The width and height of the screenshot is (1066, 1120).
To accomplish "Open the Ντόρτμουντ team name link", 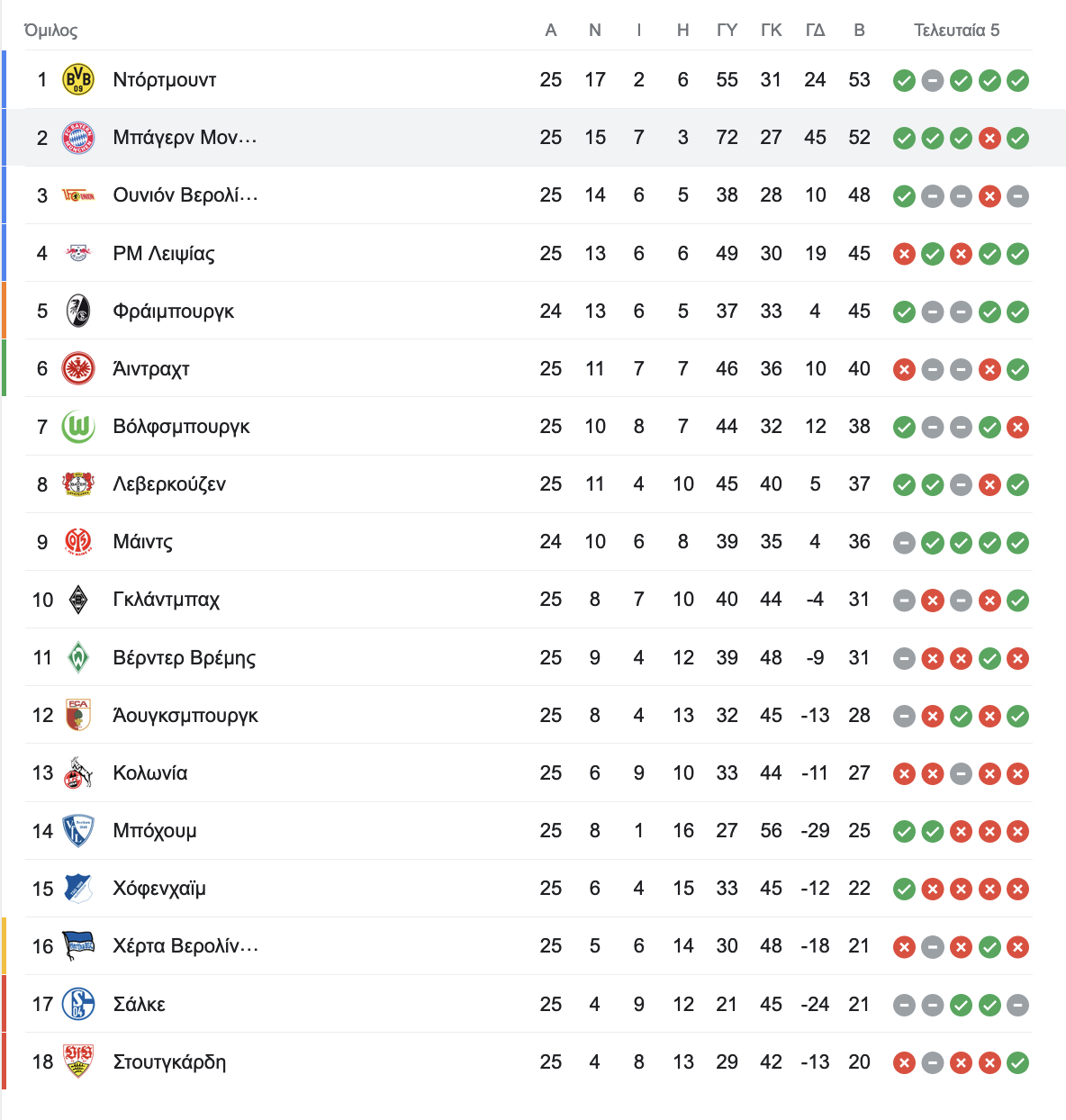I will pos(165,79).
